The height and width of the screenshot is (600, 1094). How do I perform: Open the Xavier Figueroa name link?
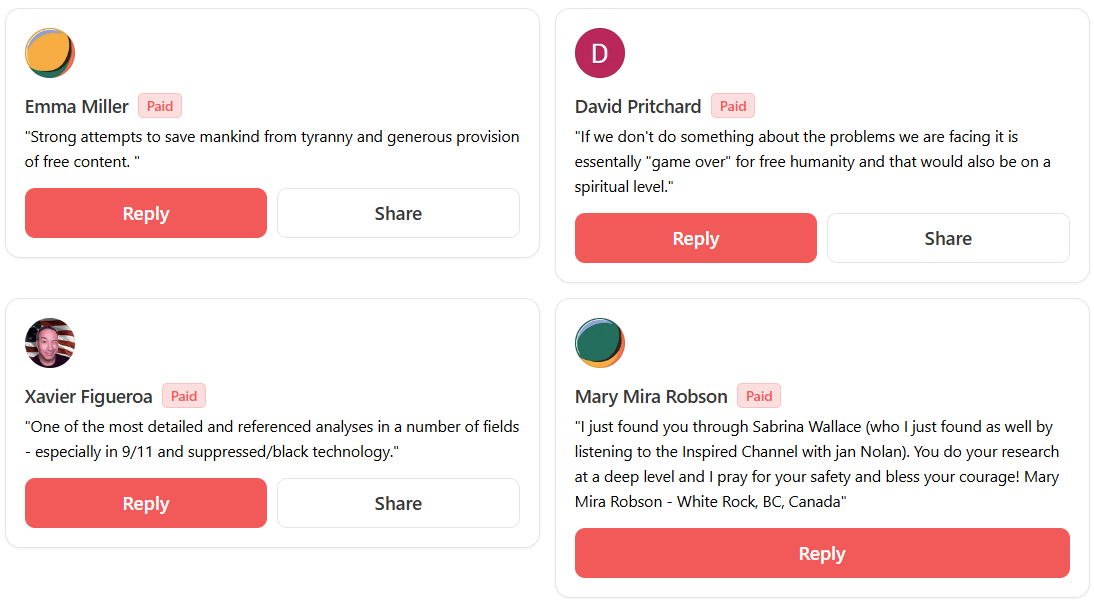pos(89,397)
